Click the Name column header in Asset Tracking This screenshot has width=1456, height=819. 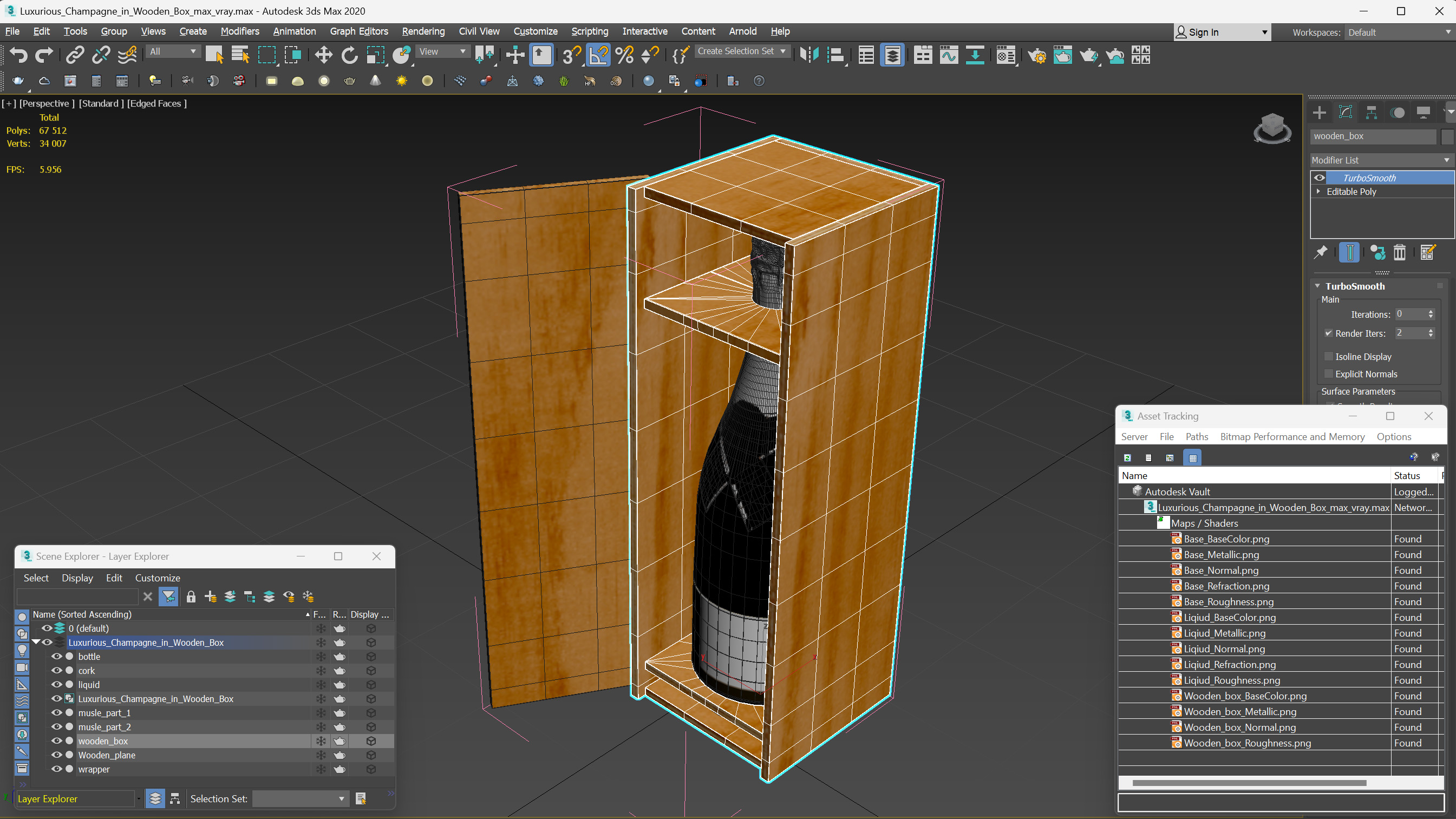pos(1254,475)
